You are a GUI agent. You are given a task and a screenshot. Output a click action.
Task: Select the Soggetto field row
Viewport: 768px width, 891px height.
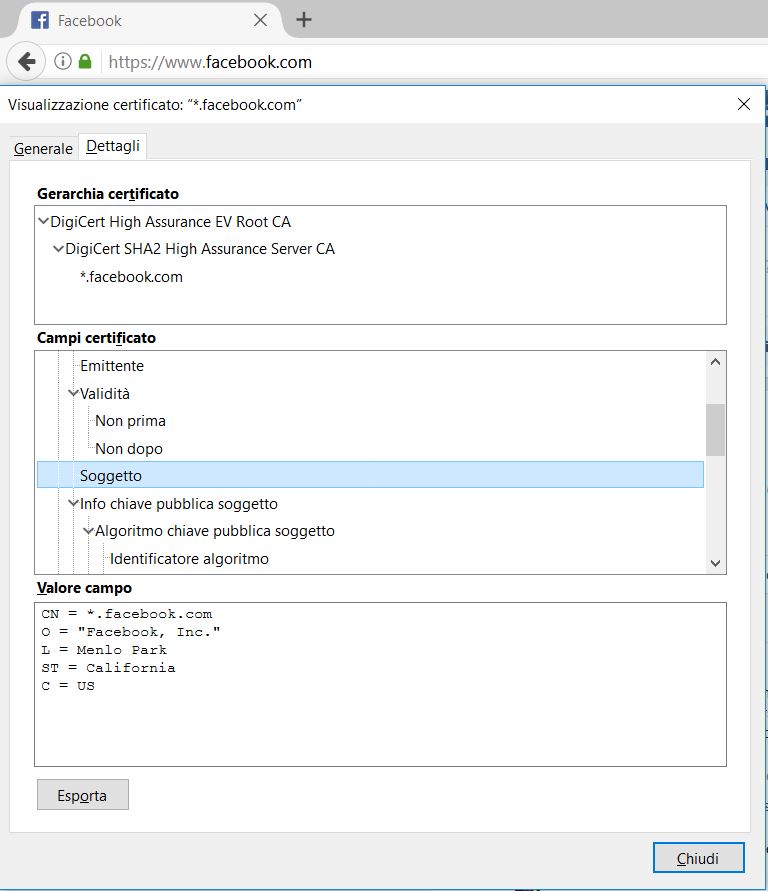370,475
